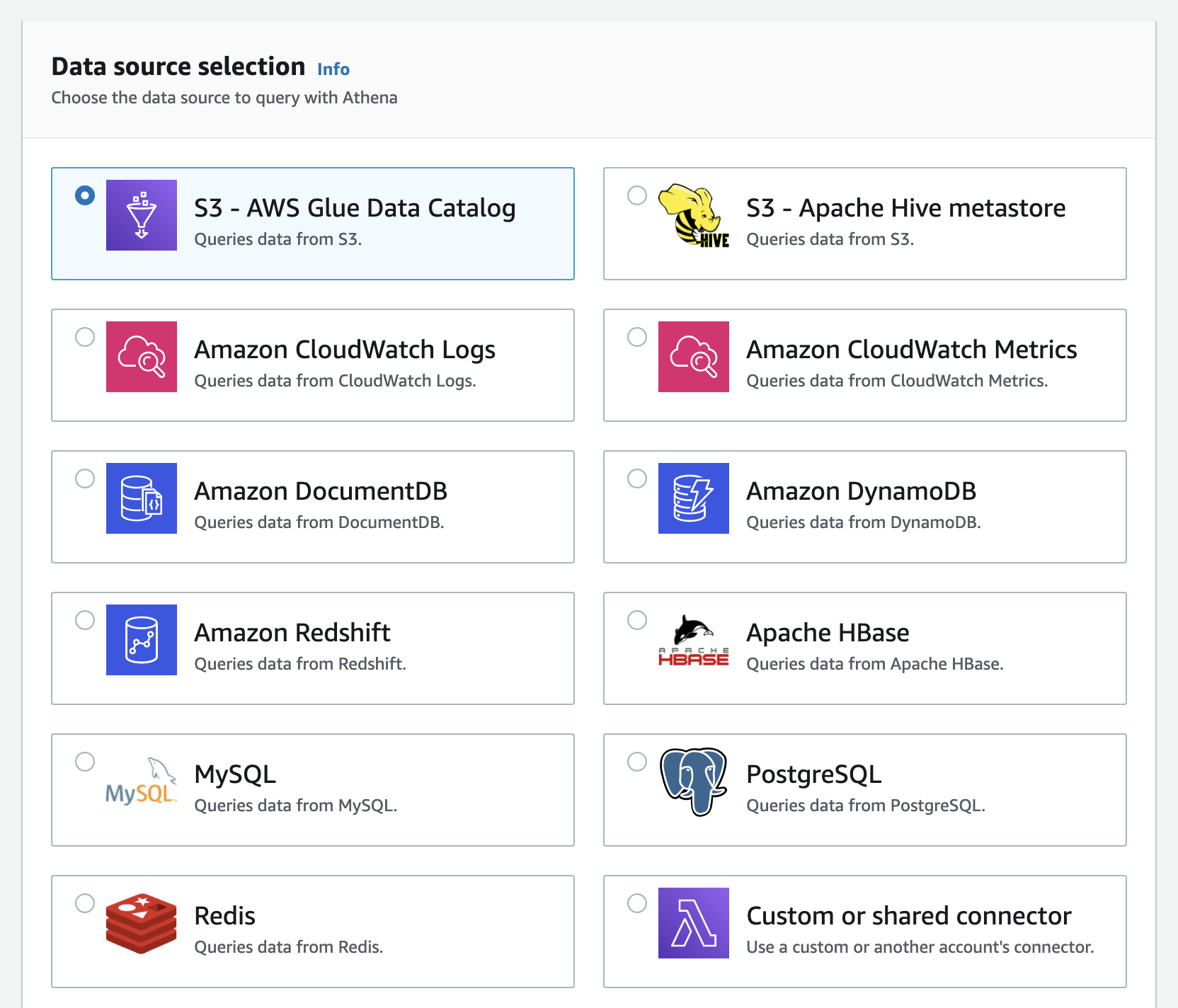This screenshot has height=1008, width=1178.
Task: Click the PostgreSQL elephant logo
Action: (x=694, y=781)
